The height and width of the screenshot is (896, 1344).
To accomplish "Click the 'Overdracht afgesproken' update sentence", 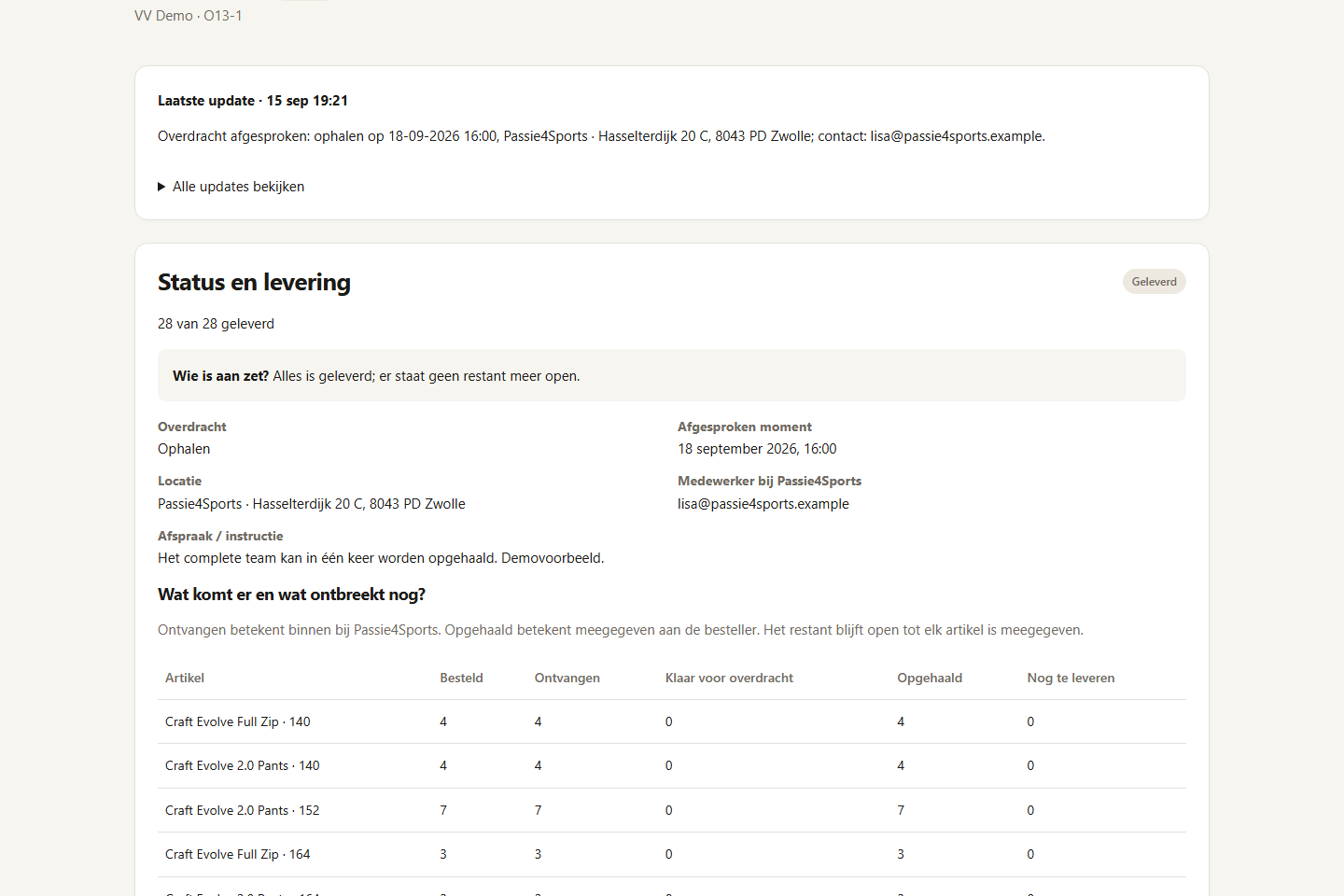I will tap(601, 136).
